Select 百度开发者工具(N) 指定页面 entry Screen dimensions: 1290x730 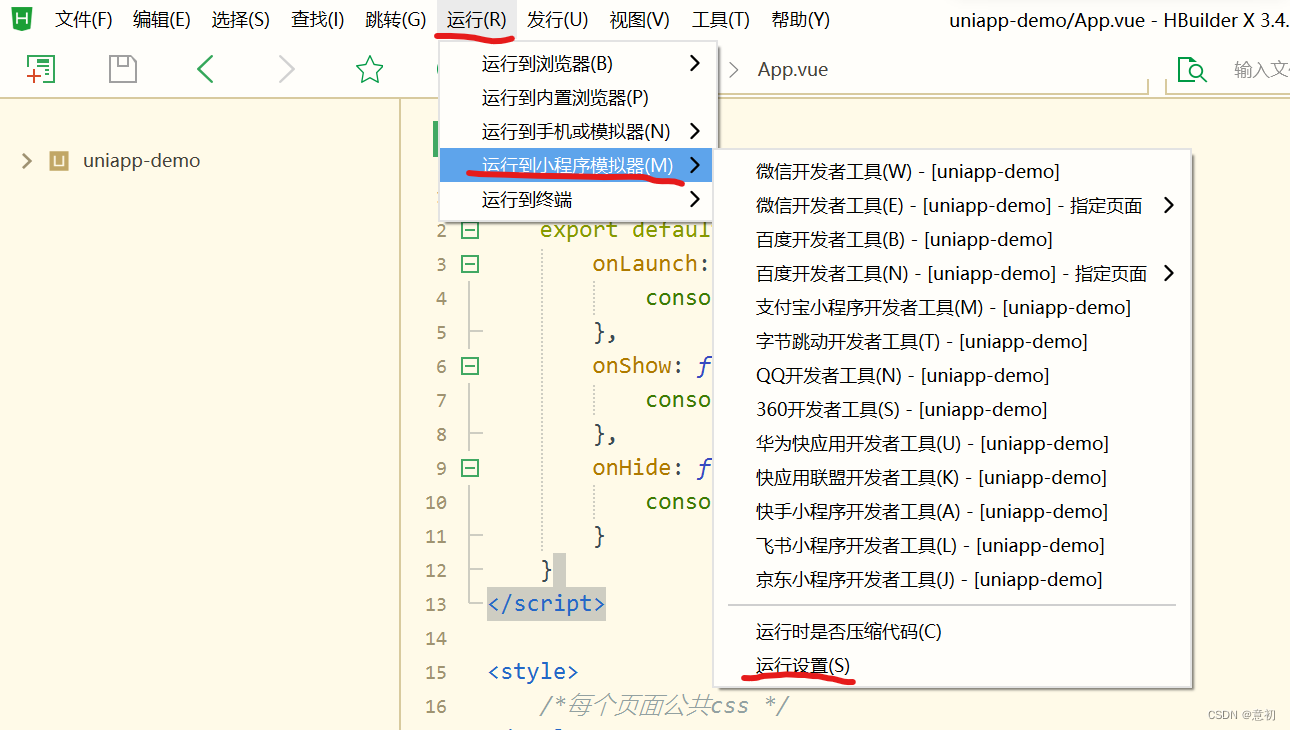coord(953,274)
